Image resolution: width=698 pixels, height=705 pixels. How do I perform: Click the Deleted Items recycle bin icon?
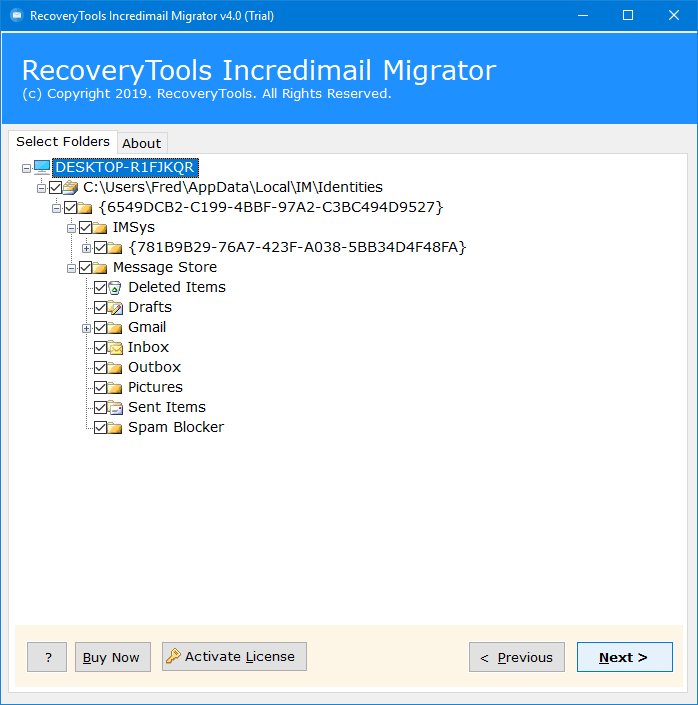(x=115, y=287)
